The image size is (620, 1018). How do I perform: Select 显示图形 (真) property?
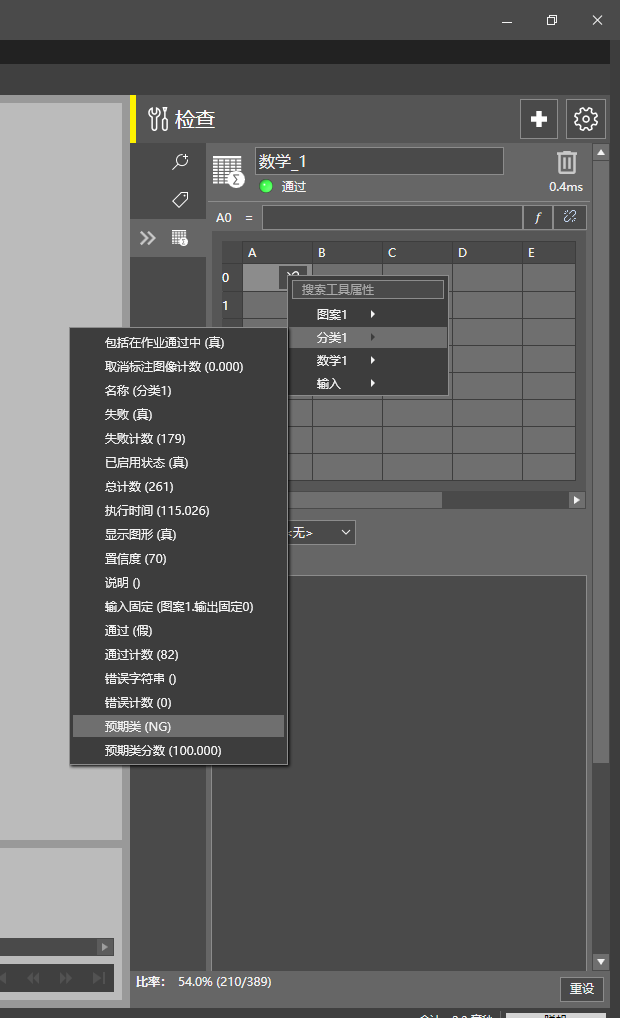point(179,535)
